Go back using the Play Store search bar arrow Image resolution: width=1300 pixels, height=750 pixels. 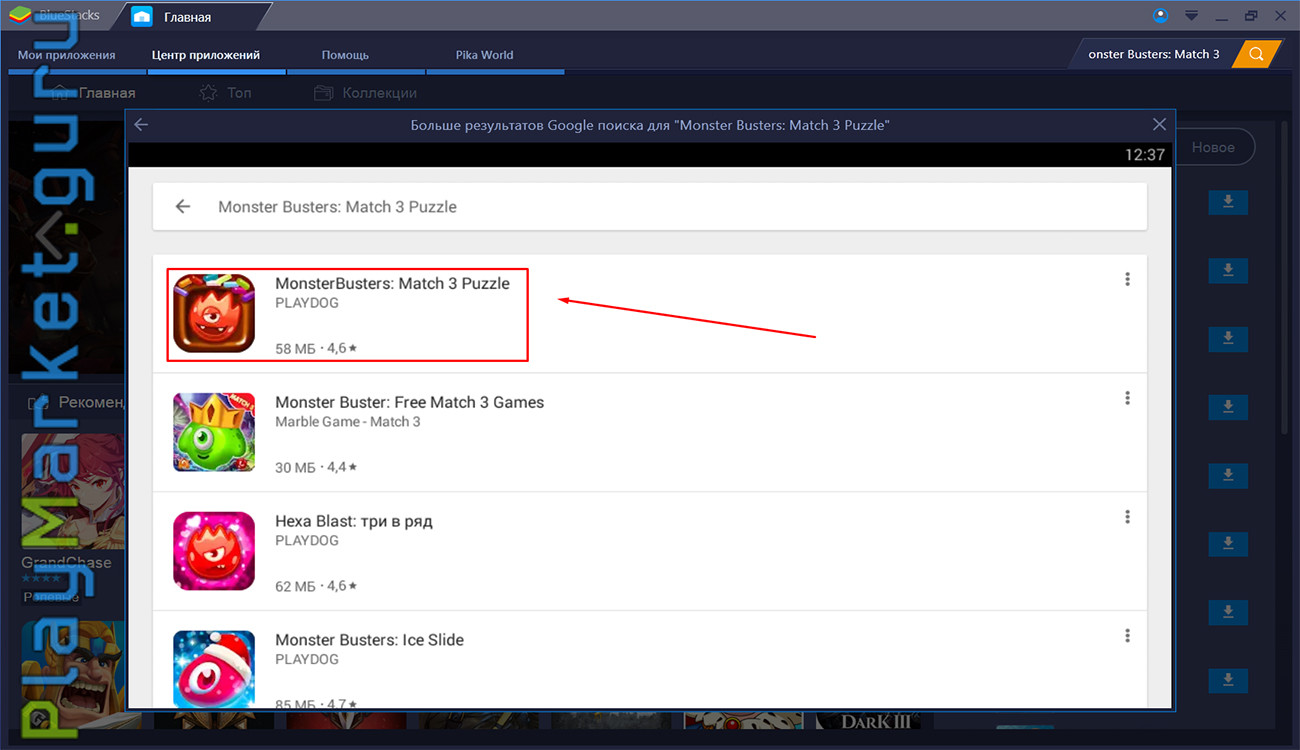[182, 206]
